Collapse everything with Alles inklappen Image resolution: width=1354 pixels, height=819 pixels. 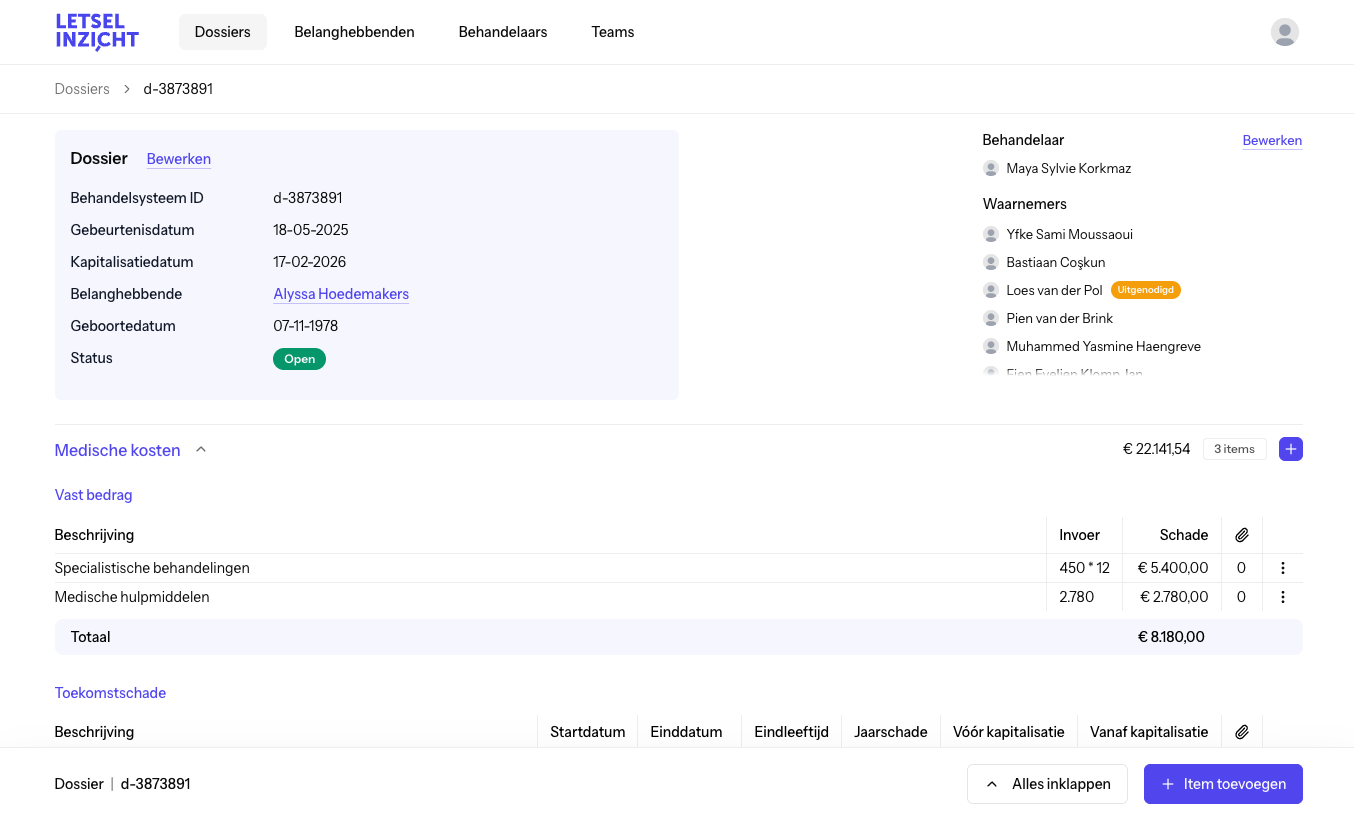coord(1047,784)
